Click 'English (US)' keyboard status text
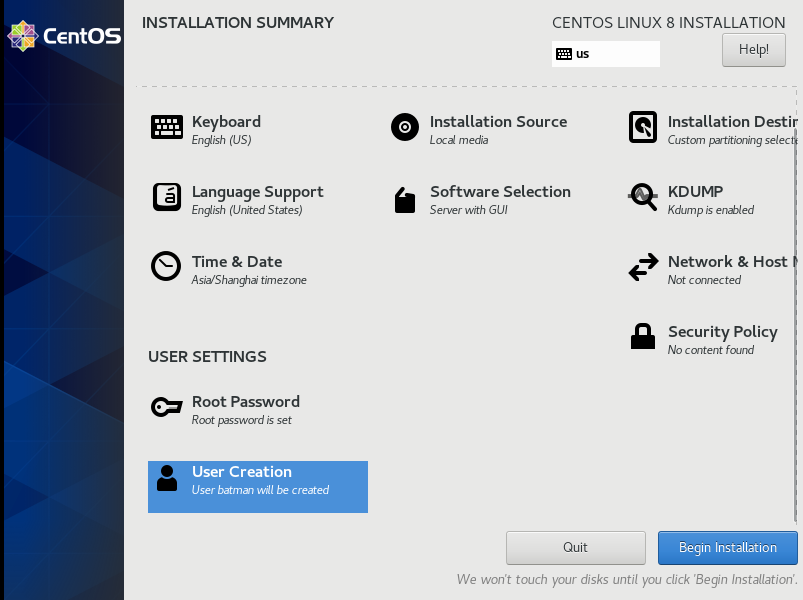The height and width of the screenshot is (600, 803). click(x=221, y=140)
